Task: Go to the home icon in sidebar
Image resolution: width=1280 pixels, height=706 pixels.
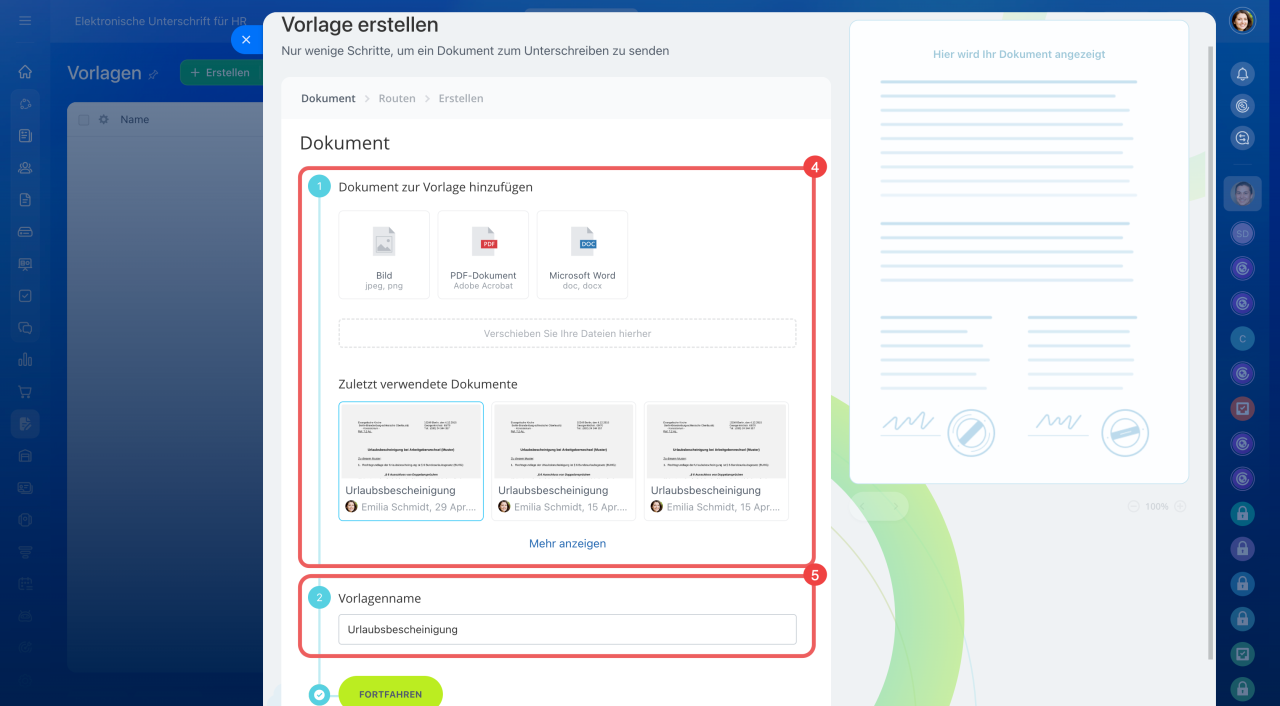Action: (x=25, y=72)
